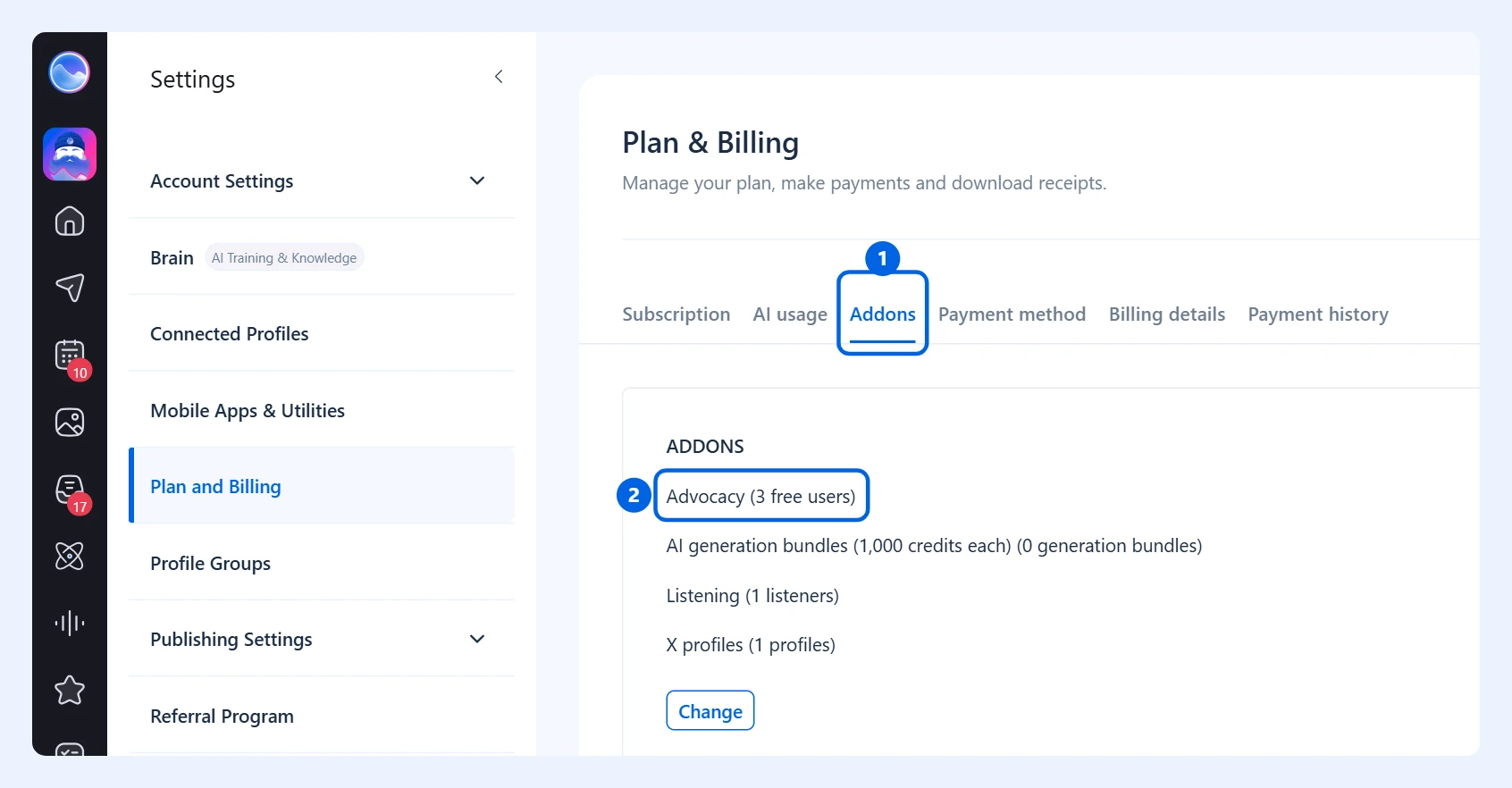This screenshot has width=1512, height=788.
Task: Open the media library image icon
Action: point(70,422)
